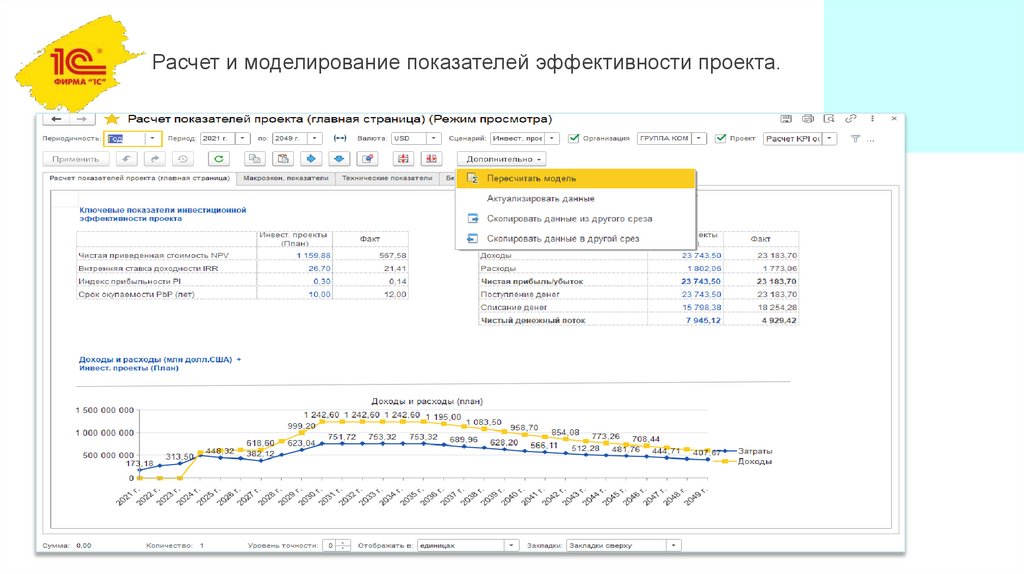The width and height of the screenshot is (1024, 574).
Task: Click the cell comment icon
Action: click(x=368, y=159)
